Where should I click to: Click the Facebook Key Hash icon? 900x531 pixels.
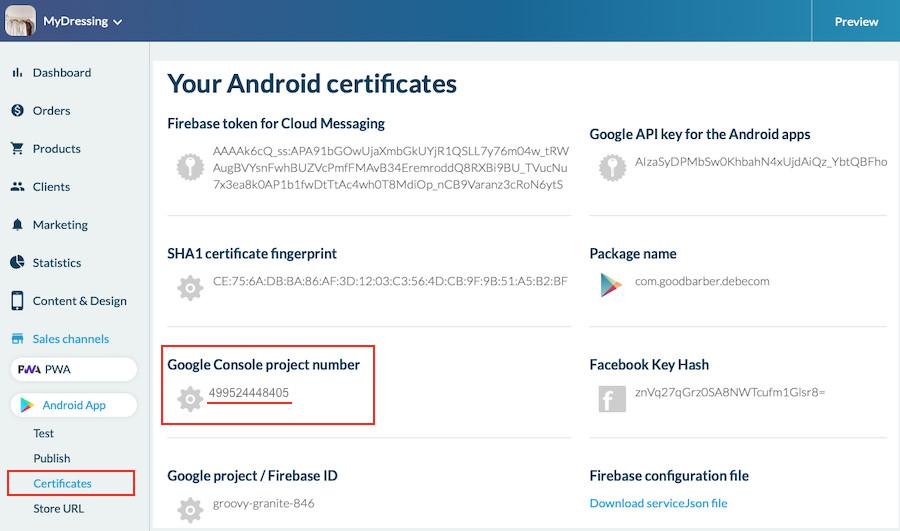(x=611, y=399)
